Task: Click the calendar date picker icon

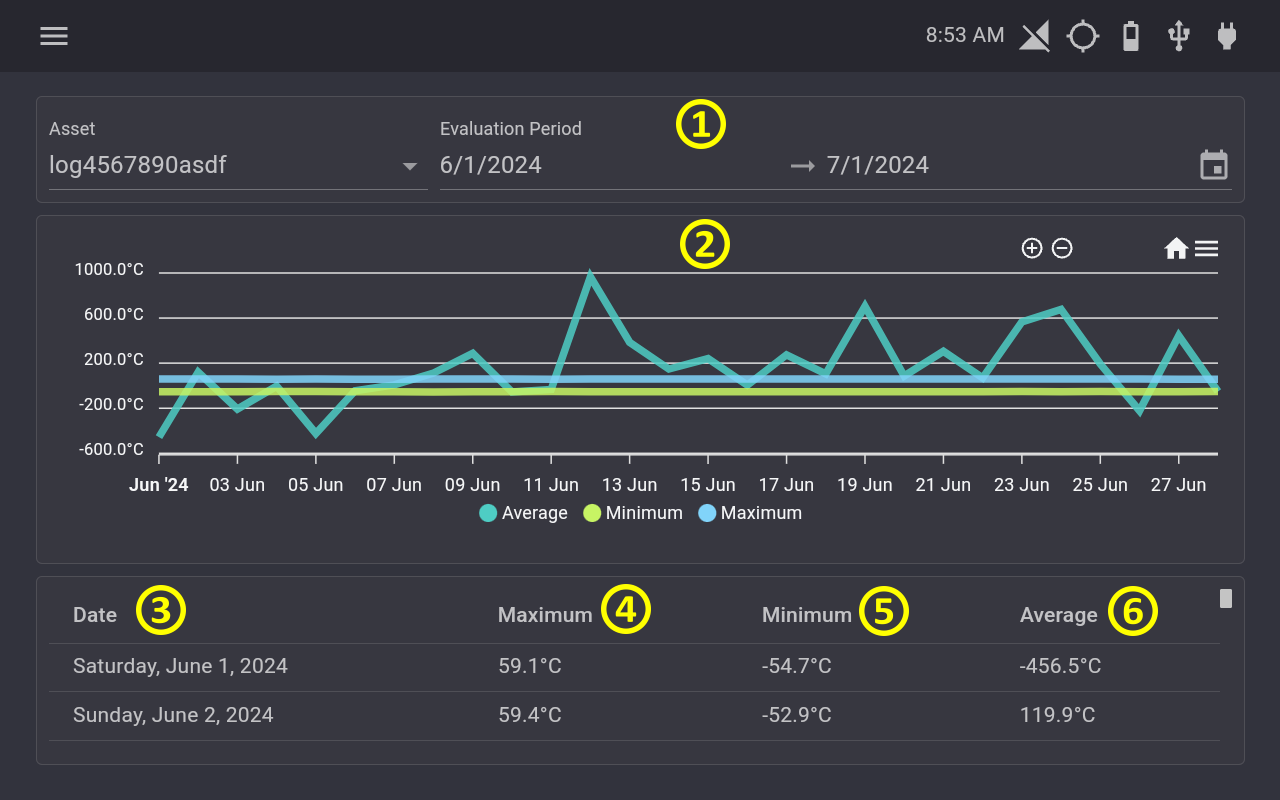Action: [1214, 165]
